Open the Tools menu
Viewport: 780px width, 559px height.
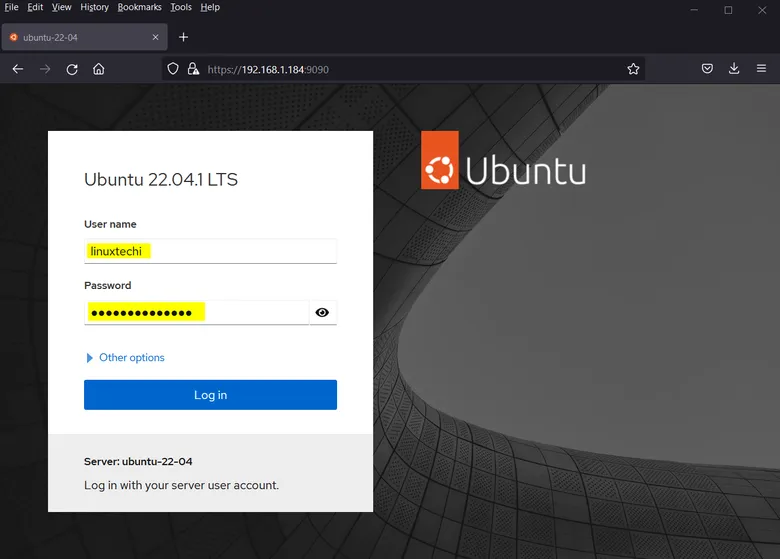(181, 7)
